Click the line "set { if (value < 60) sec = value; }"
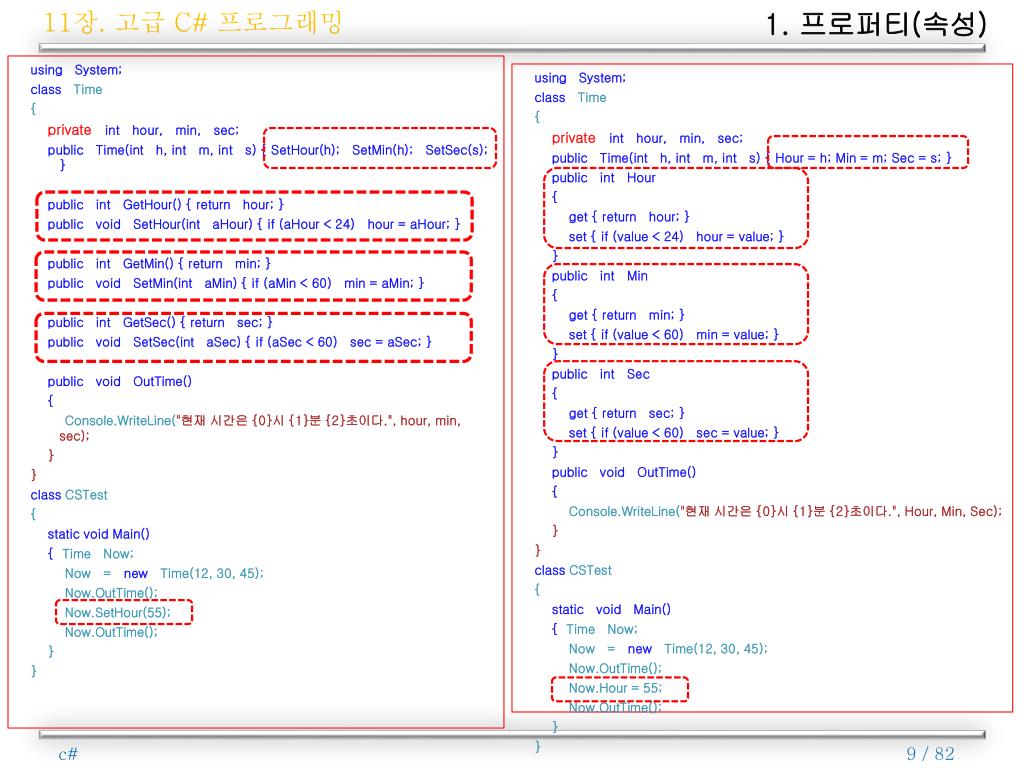This screenshot has height=768, width=1024. point(673,433)
